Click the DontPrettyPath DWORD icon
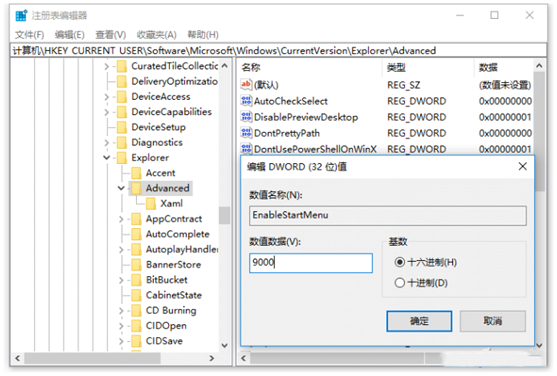The image size is (557, 376). tap(246, 133)
